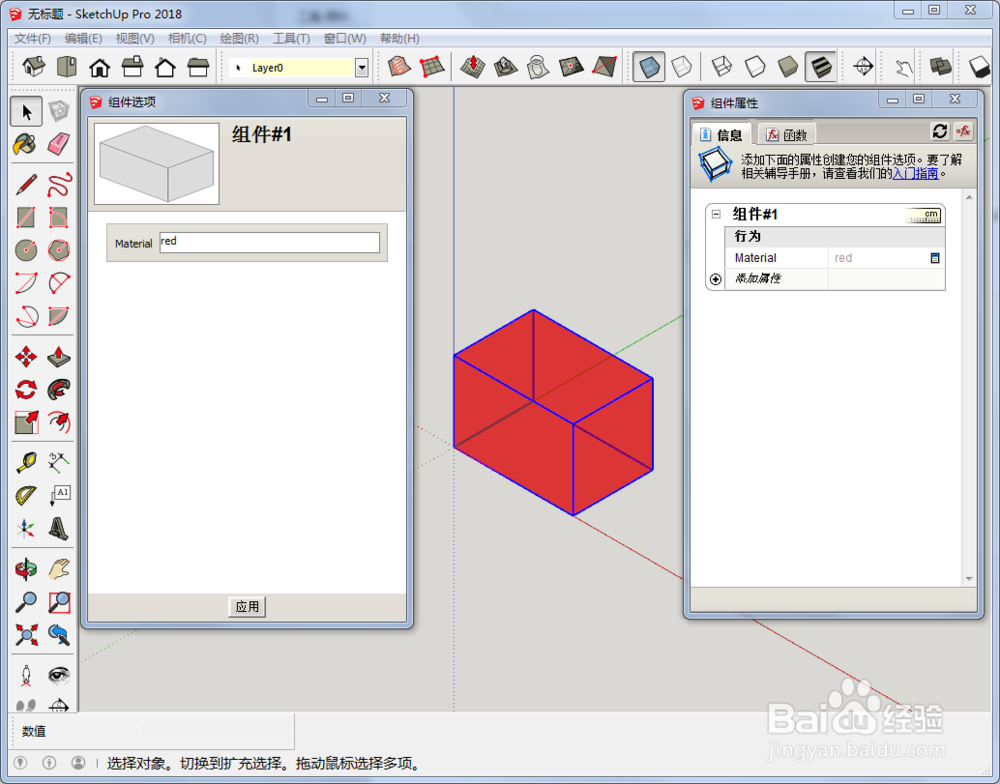Click the component preview thumbnail
The height and width of the screenshot is (784, 1000).
point(157,164)
